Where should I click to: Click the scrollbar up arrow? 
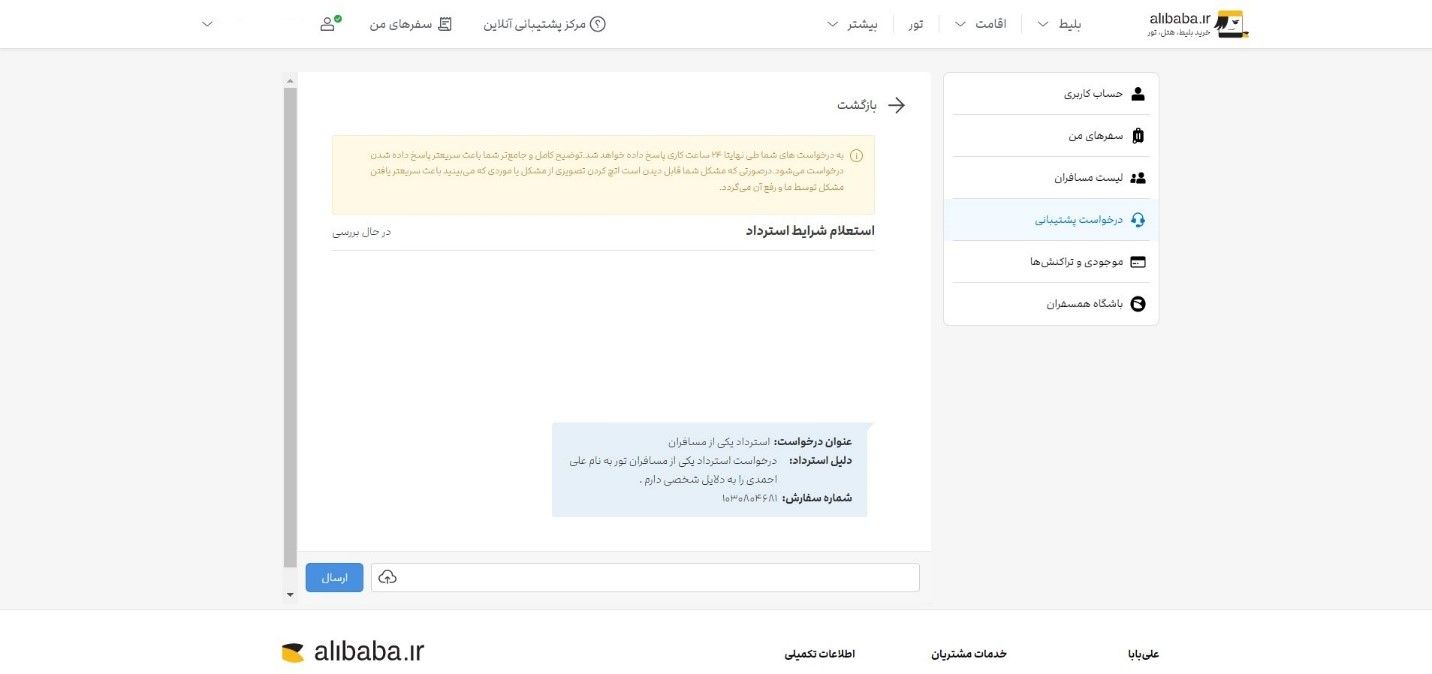click(x=290, y=80)
